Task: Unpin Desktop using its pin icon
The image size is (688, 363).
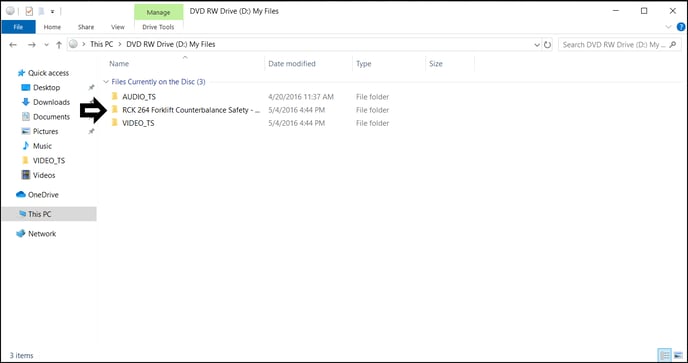Action: pos(91,87)
